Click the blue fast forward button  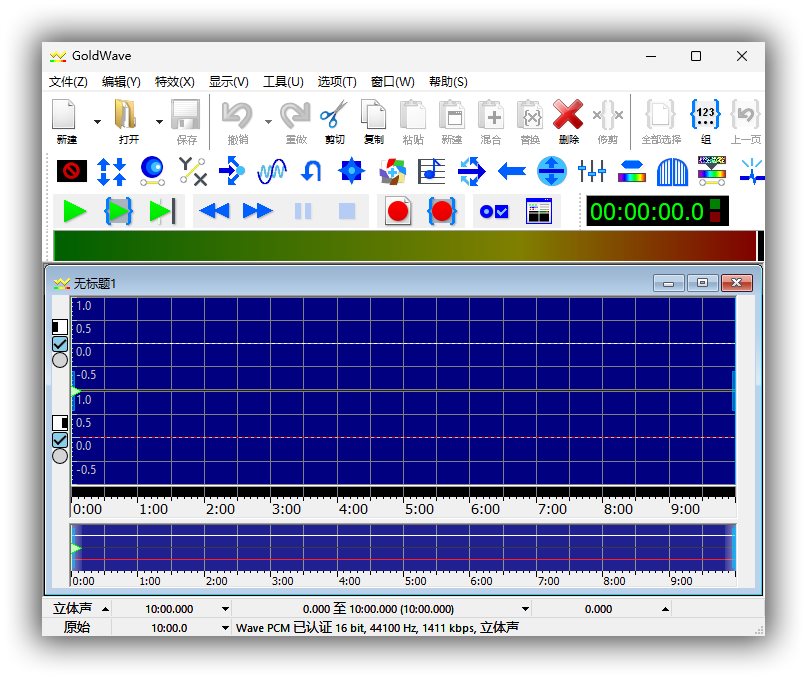point(257,211)
